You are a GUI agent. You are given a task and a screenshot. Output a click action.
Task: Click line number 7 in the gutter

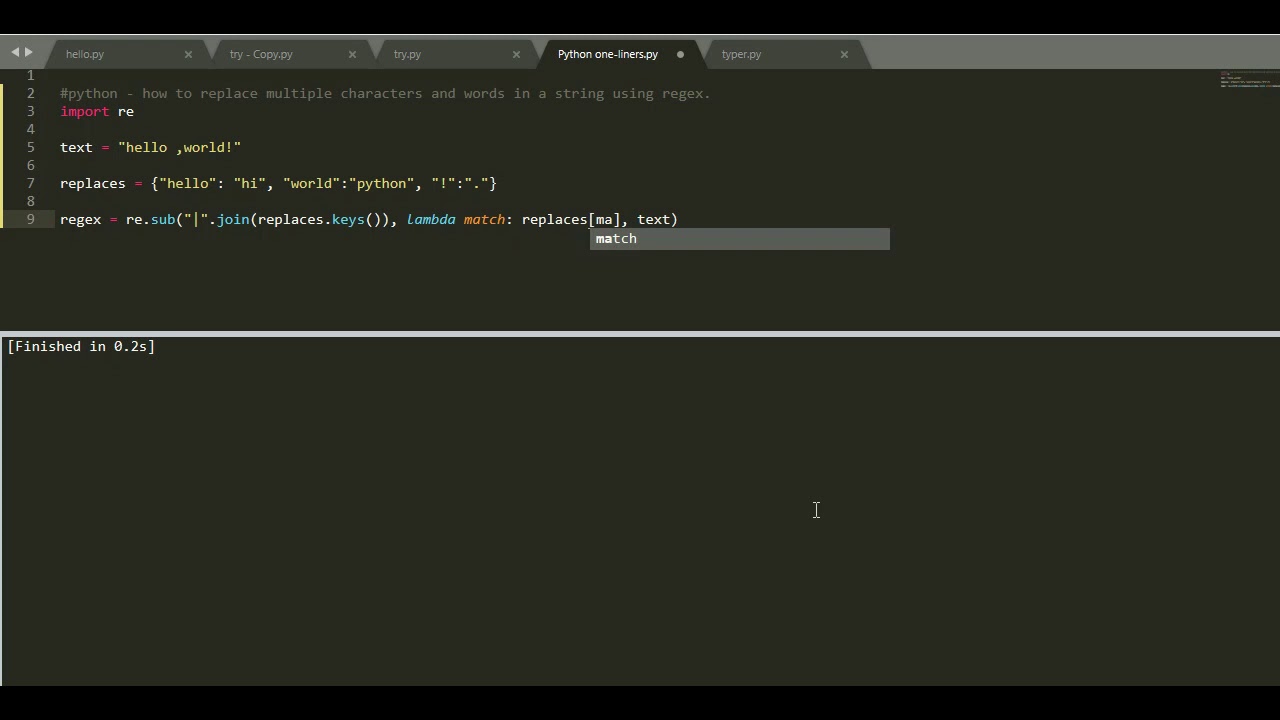(x=31, y=183)
